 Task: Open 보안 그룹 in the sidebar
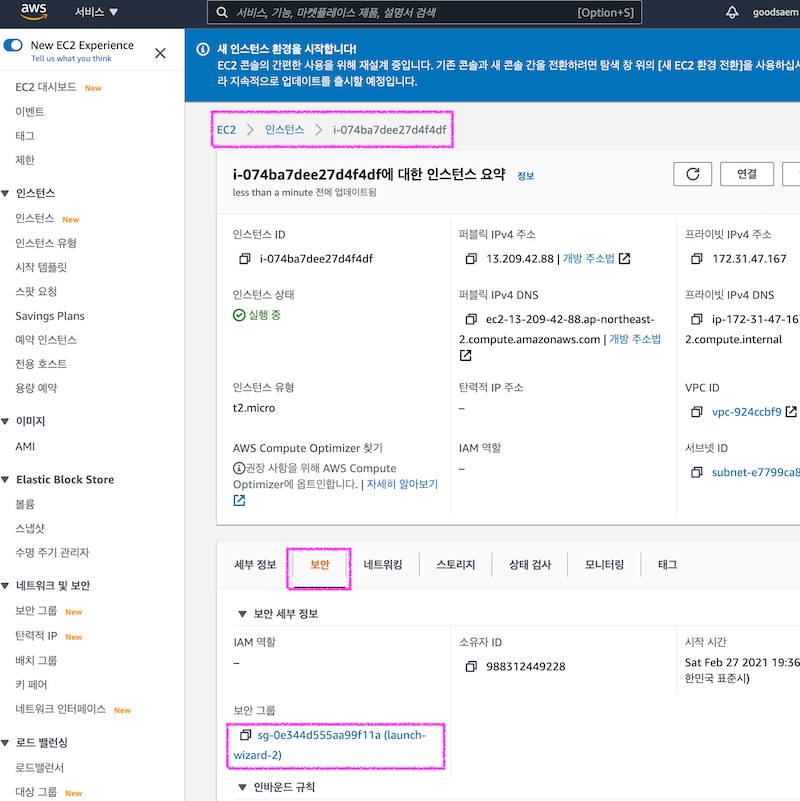pyautogui.click(x=36, y=611)
